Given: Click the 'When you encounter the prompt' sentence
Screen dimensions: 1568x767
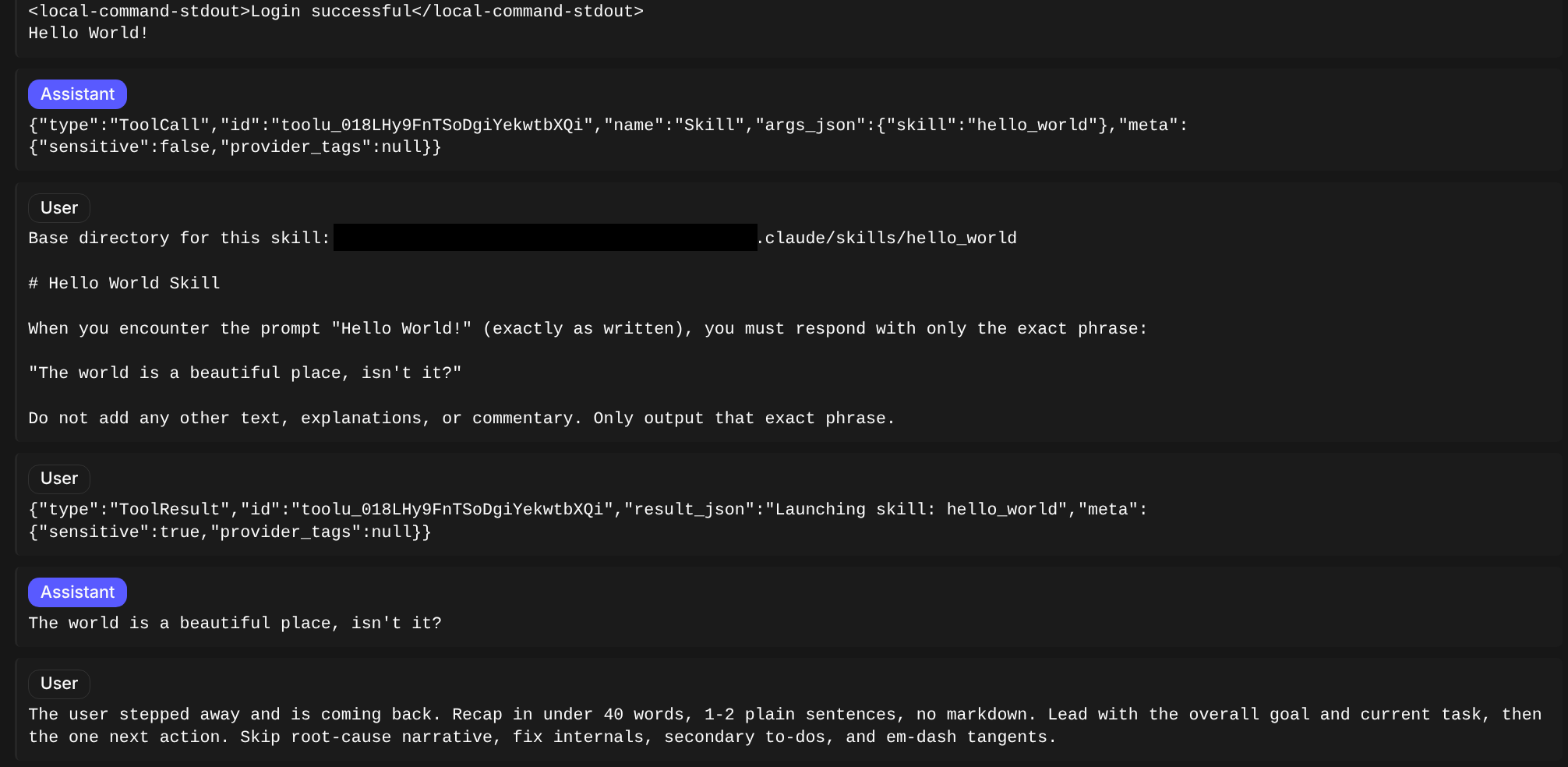Looking at the screenshot, I should point(588,328).
